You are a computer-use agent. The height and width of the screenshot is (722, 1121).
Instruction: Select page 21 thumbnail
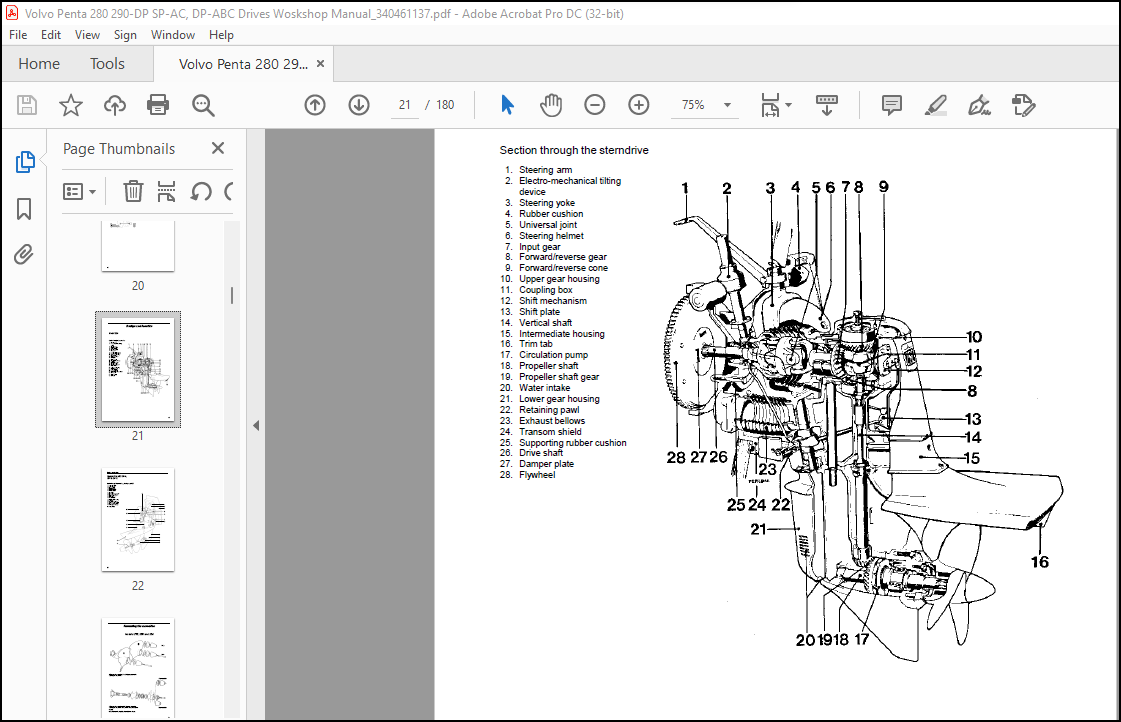point(138,370)
